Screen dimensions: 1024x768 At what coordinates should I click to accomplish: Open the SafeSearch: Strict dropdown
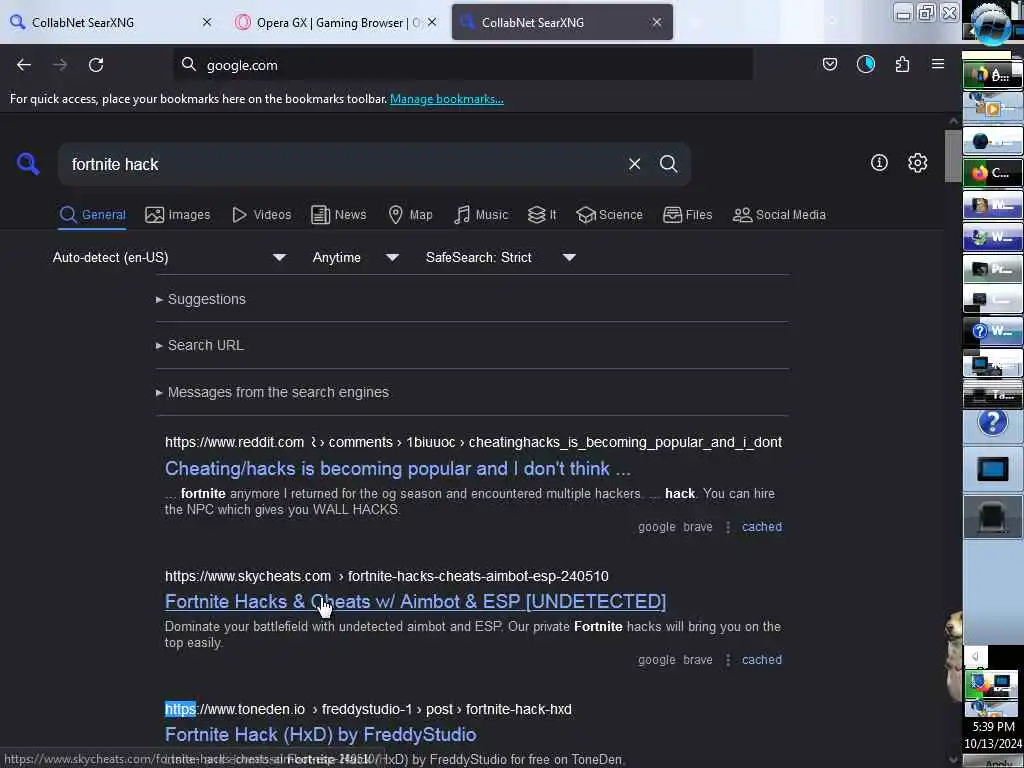(500, 257)
